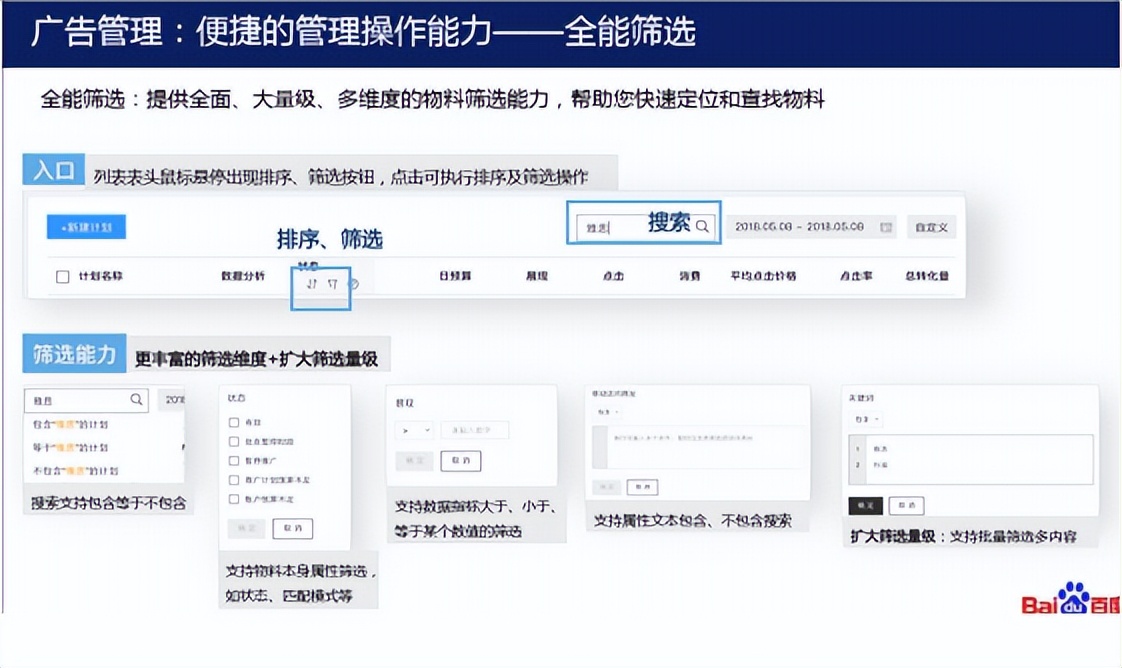1122x668 pixels.
Task: Click the 日预算 column header
Action: (455, 275)
